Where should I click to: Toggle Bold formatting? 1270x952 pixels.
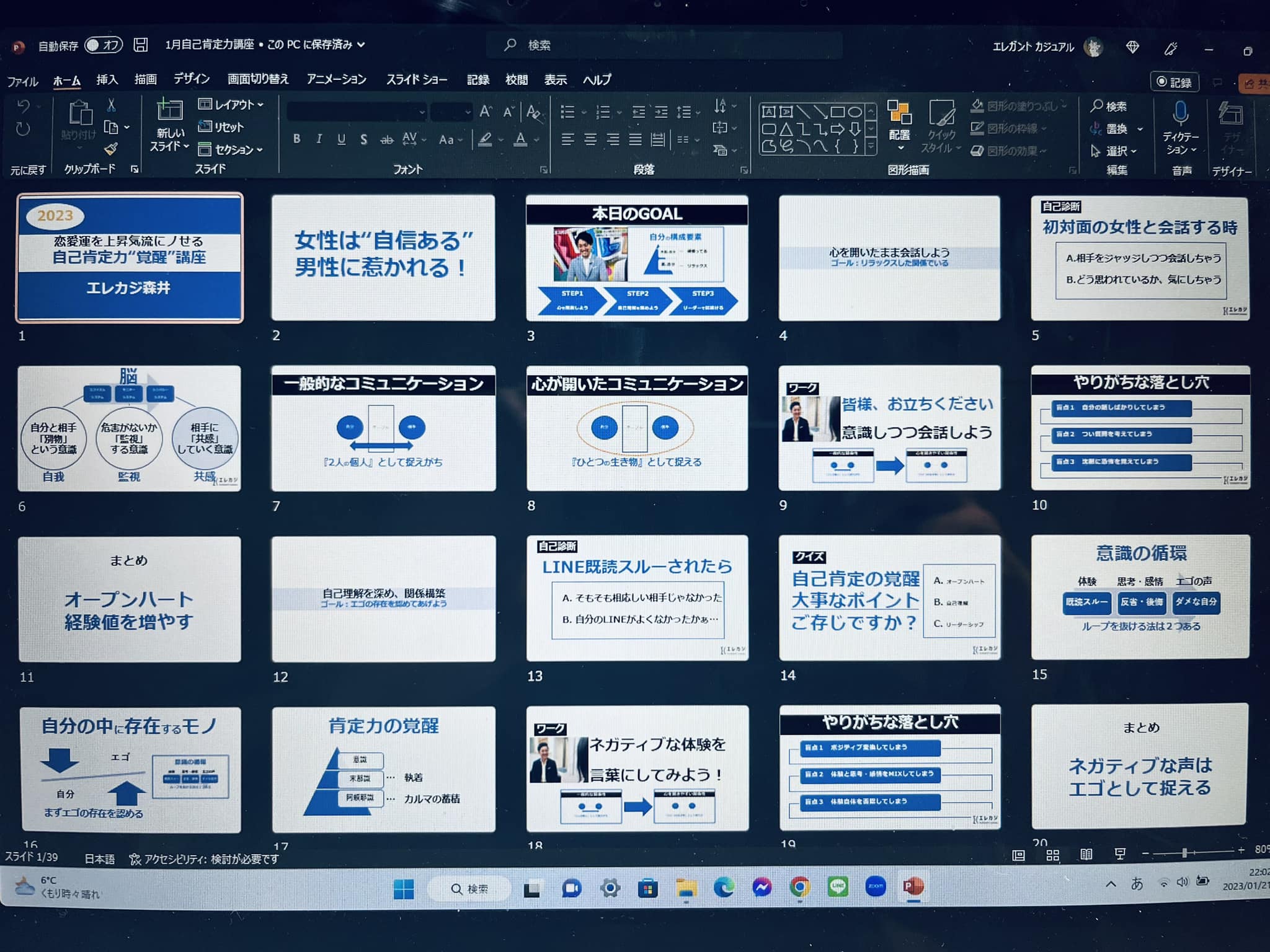pyautogui.click(x=297, y=139)
